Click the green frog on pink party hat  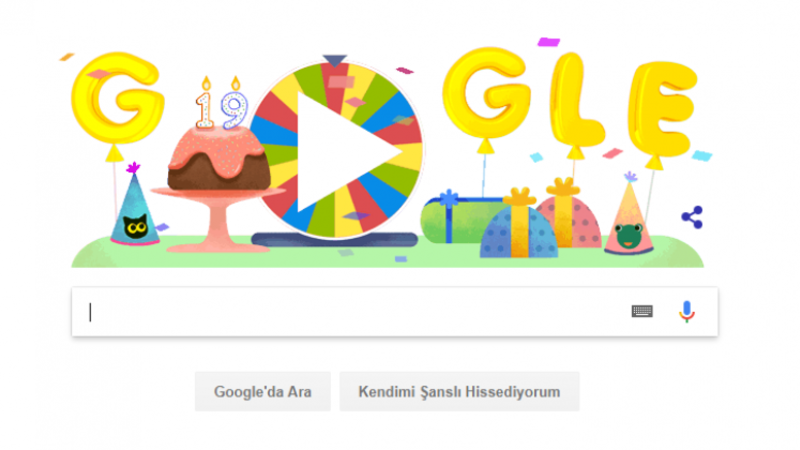point(629,235)
